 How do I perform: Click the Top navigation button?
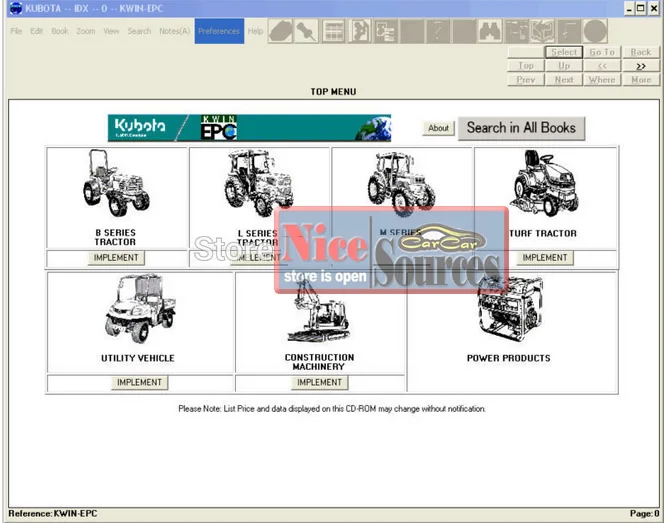pos(526,66)
